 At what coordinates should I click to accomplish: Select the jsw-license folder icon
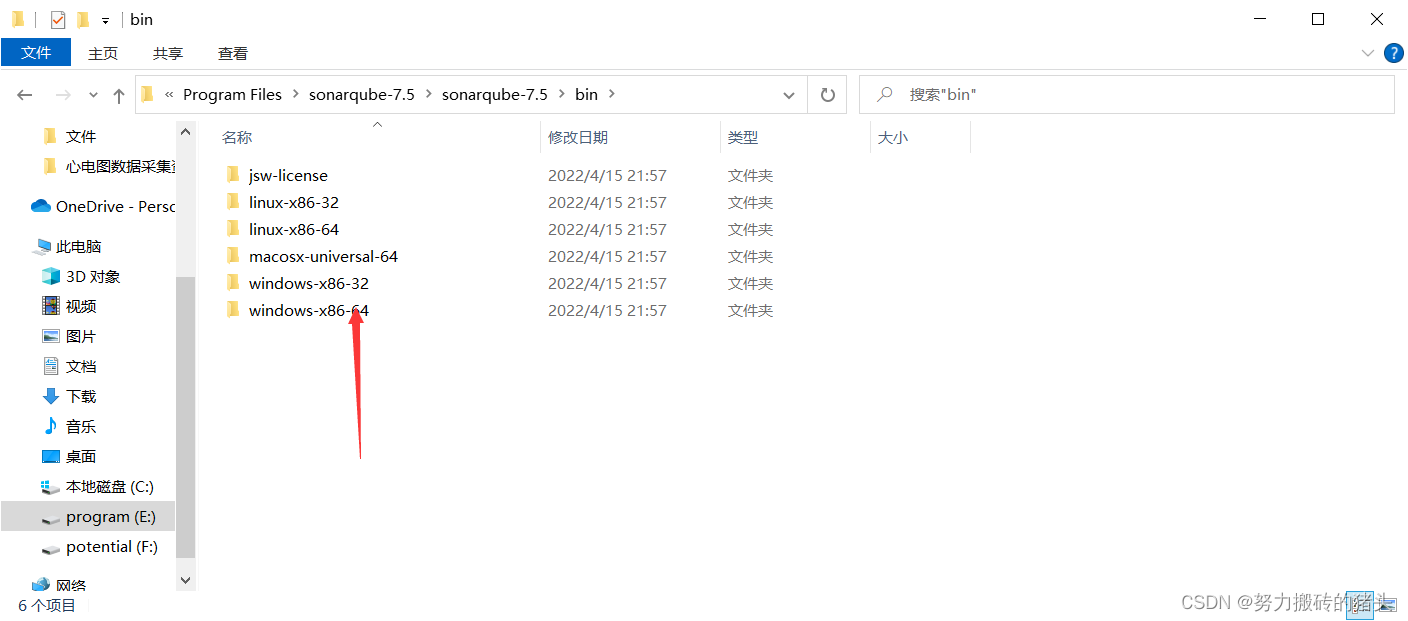click(233, 175)
